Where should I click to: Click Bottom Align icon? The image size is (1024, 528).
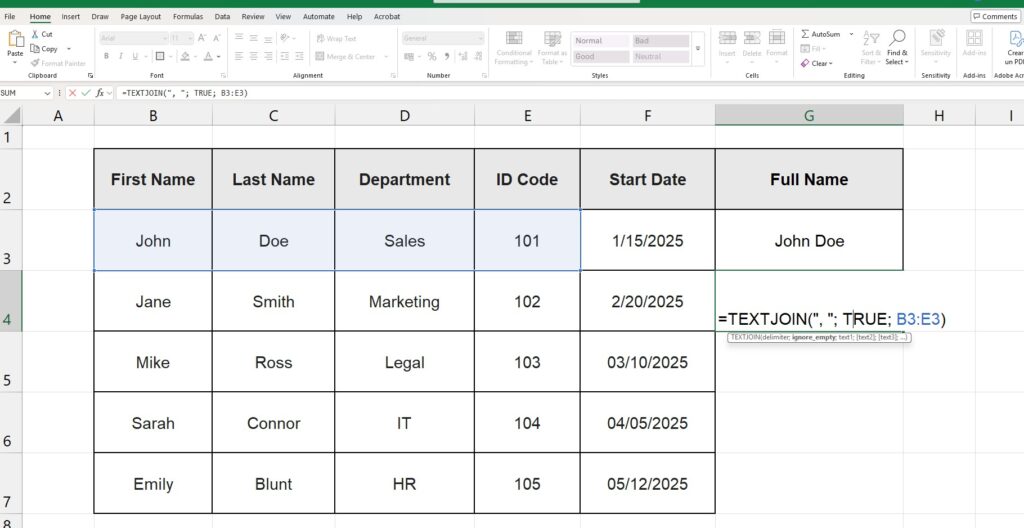click(268, 39)
